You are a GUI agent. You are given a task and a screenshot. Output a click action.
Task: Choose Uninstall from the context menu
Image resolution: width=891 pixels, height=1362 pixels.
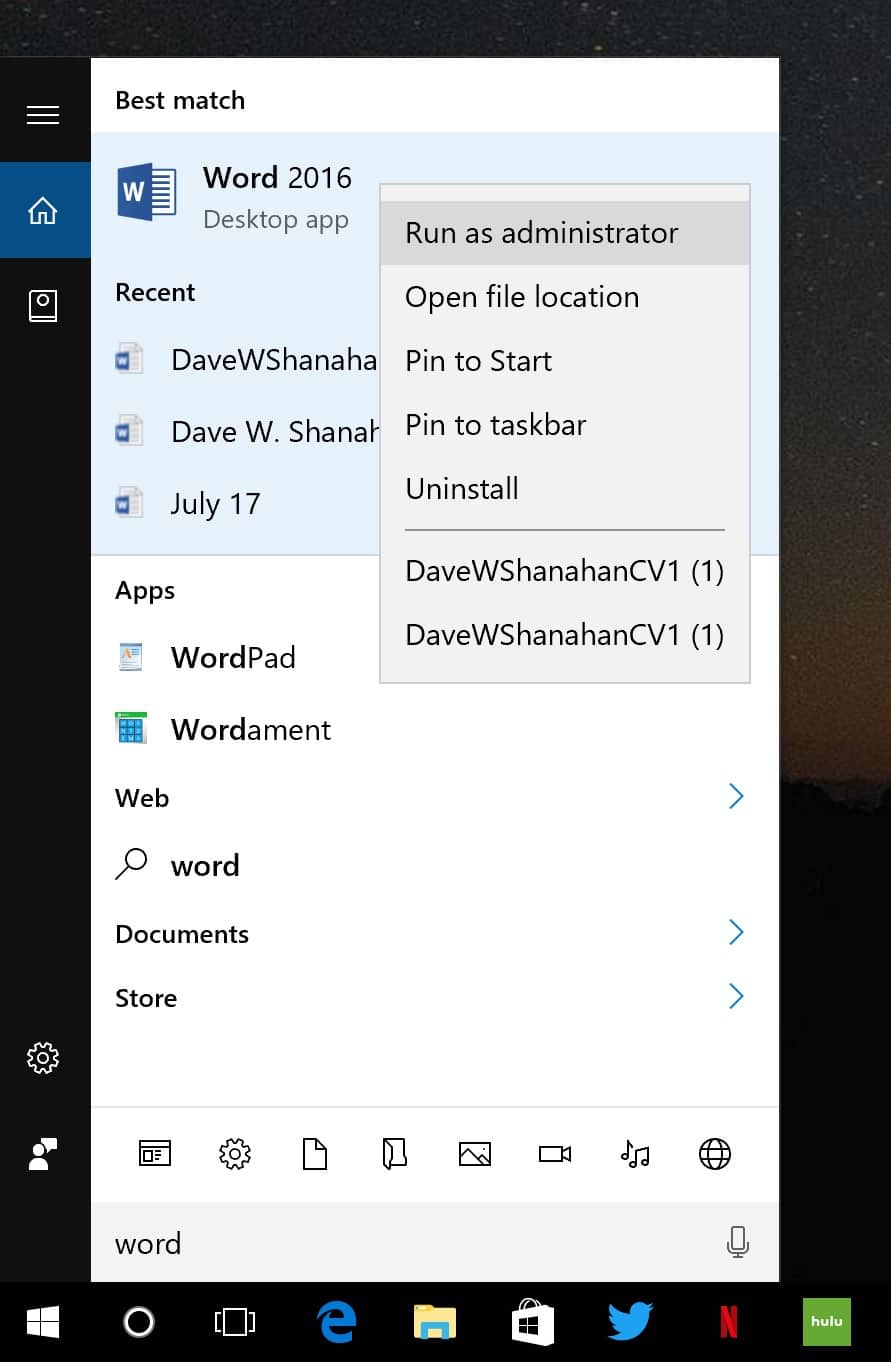565,489
